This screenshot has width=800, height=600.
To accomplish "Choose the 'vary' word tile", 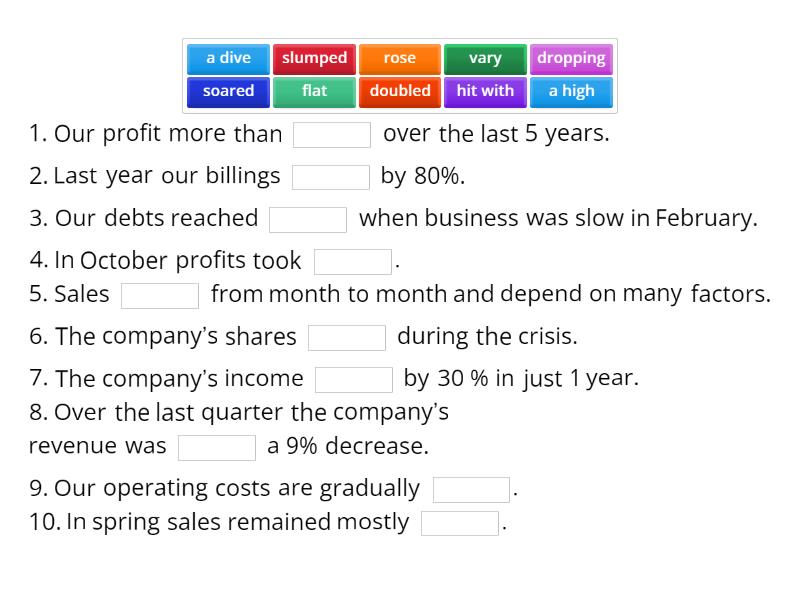I will click(x=485, y=58).
